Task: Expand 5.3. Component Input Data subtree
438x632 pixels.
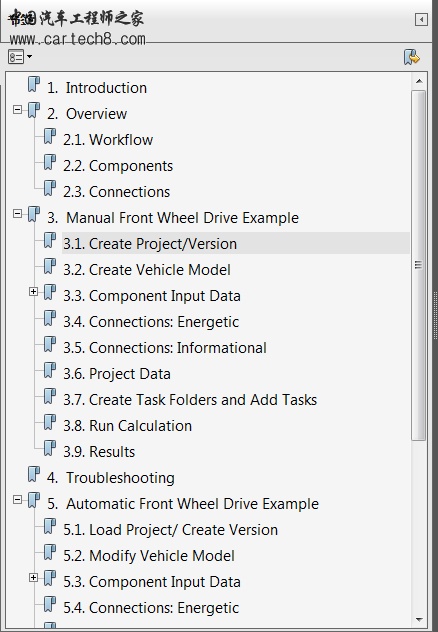Action: pos(33,578)
